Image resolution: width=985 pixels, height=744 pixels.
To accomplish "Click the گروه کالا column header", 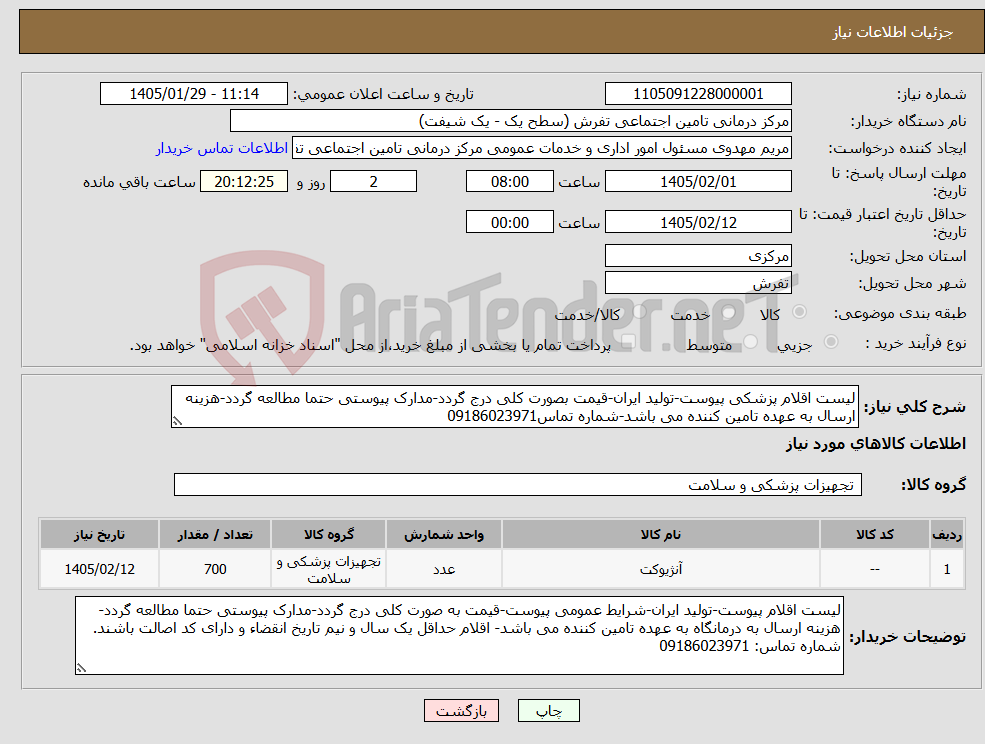I will 329,535.
